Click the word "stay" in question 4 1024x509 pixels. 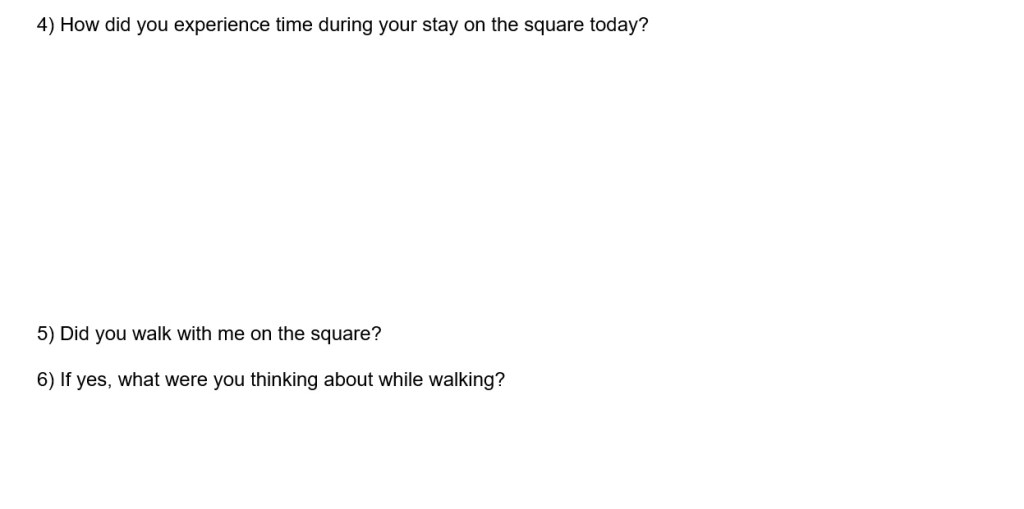[439, 25]
